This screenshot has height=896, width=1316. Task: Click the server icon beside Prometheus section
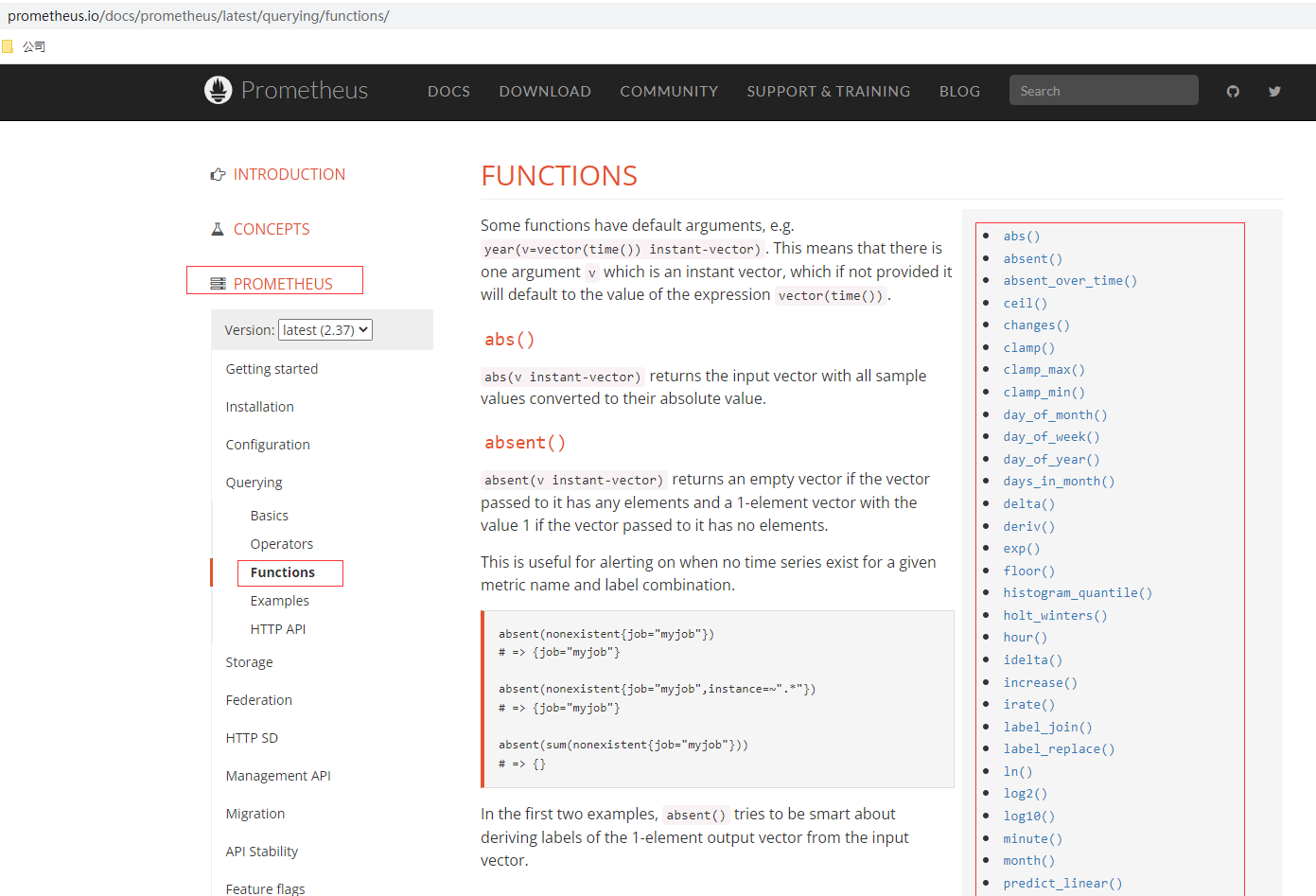pos(218,284)
